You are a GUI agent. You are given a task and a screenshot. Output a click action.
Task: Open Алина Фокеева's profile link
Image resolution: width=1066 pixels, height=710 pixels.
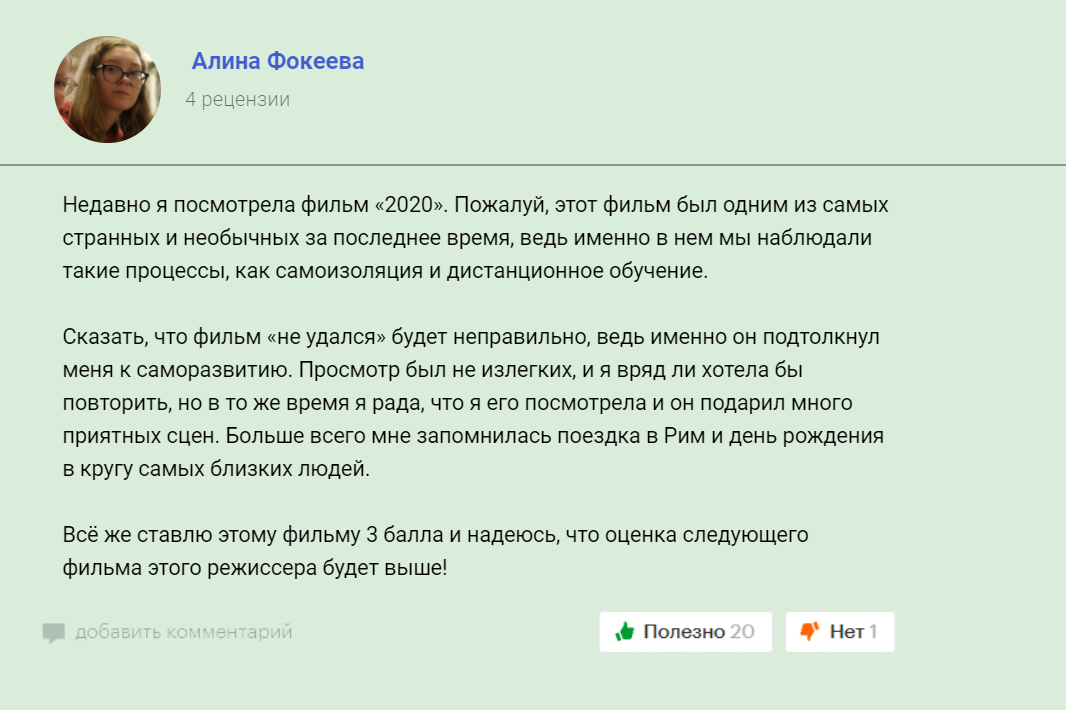tap(278, 62)
